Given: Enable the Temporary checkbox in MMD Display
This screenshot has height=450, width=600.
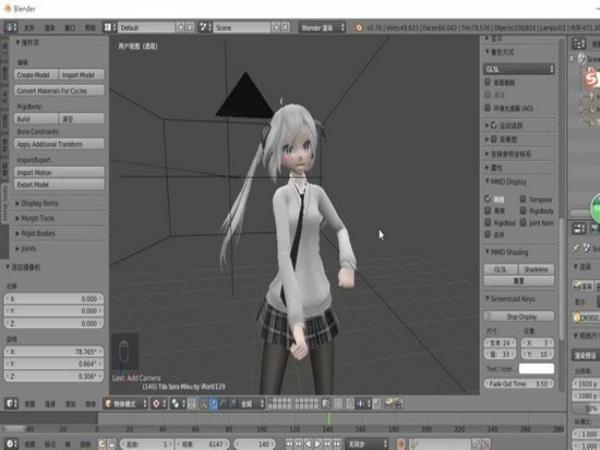Looking at the screenshot, I should click(x=523, y=199).
